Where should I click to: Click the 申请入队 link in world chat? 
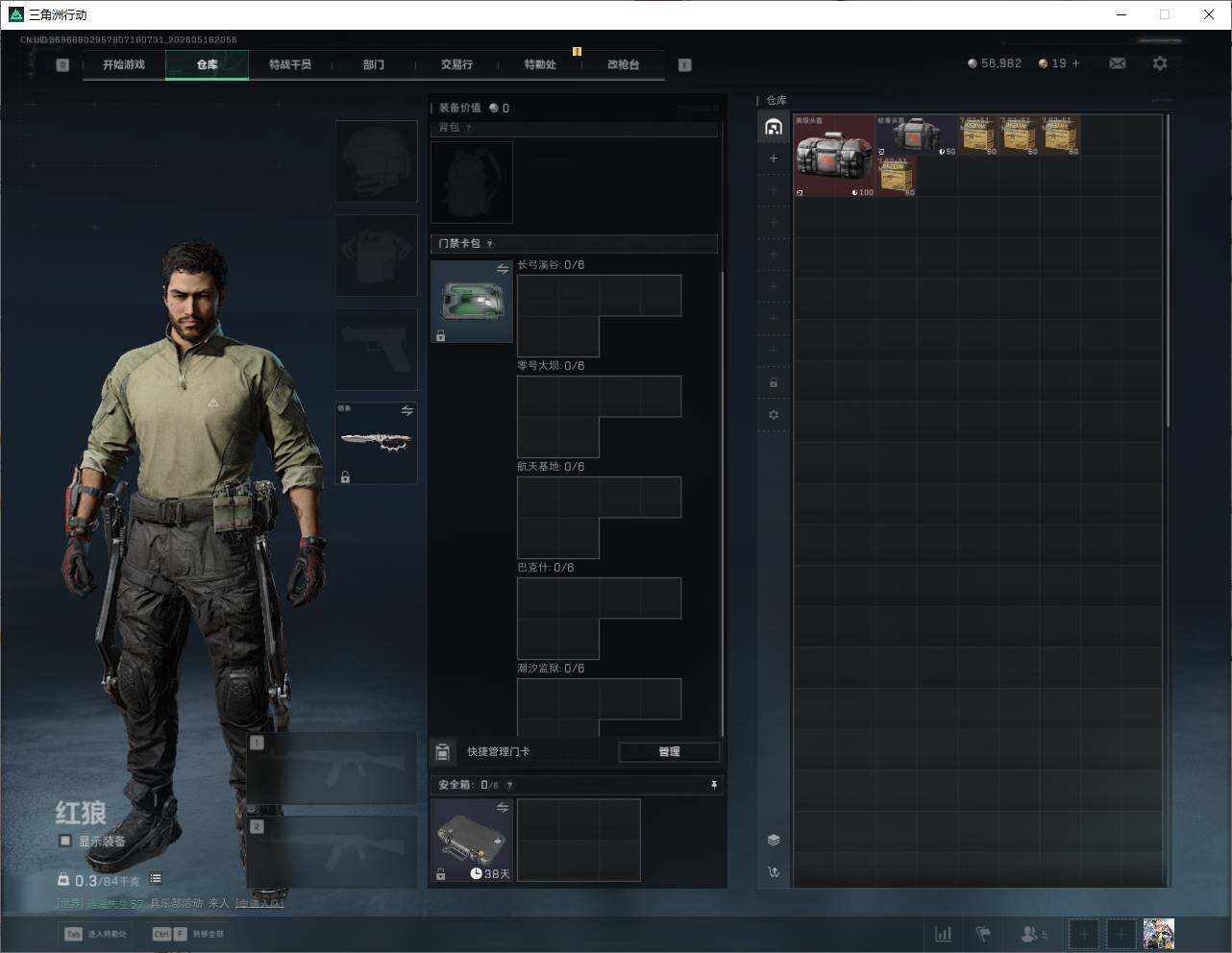259,903
